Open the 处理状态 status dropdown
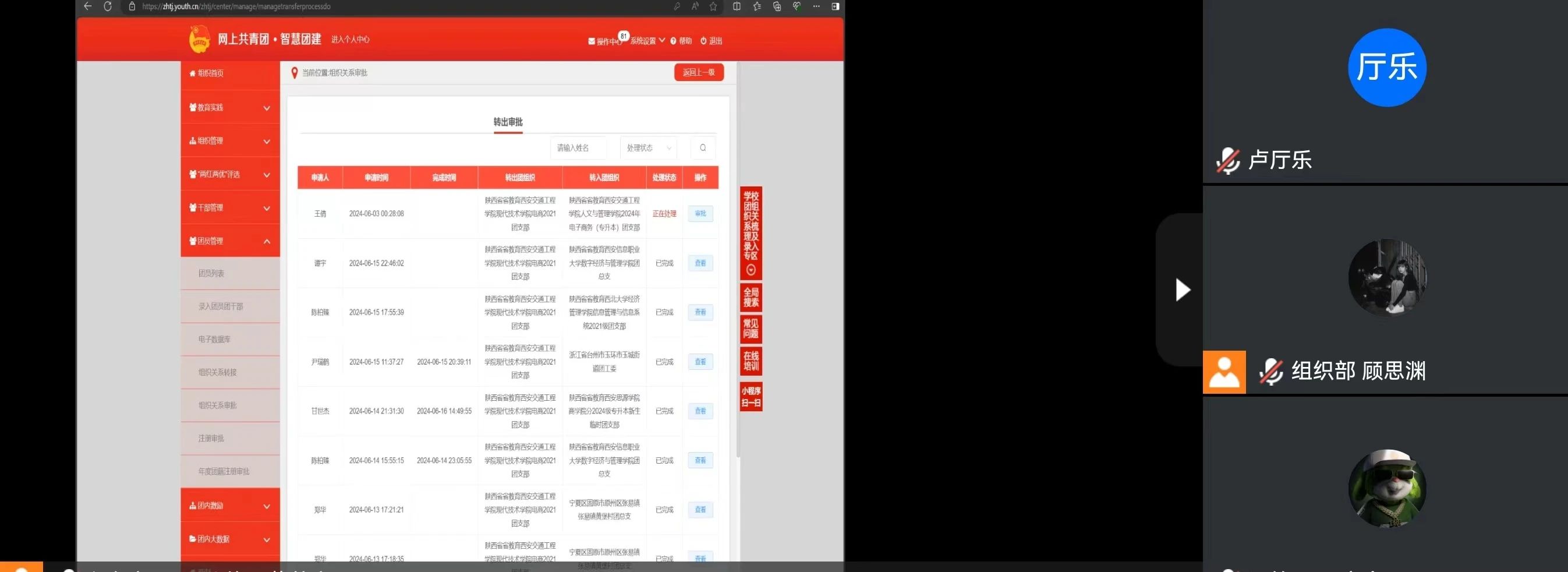 (648, 148)
